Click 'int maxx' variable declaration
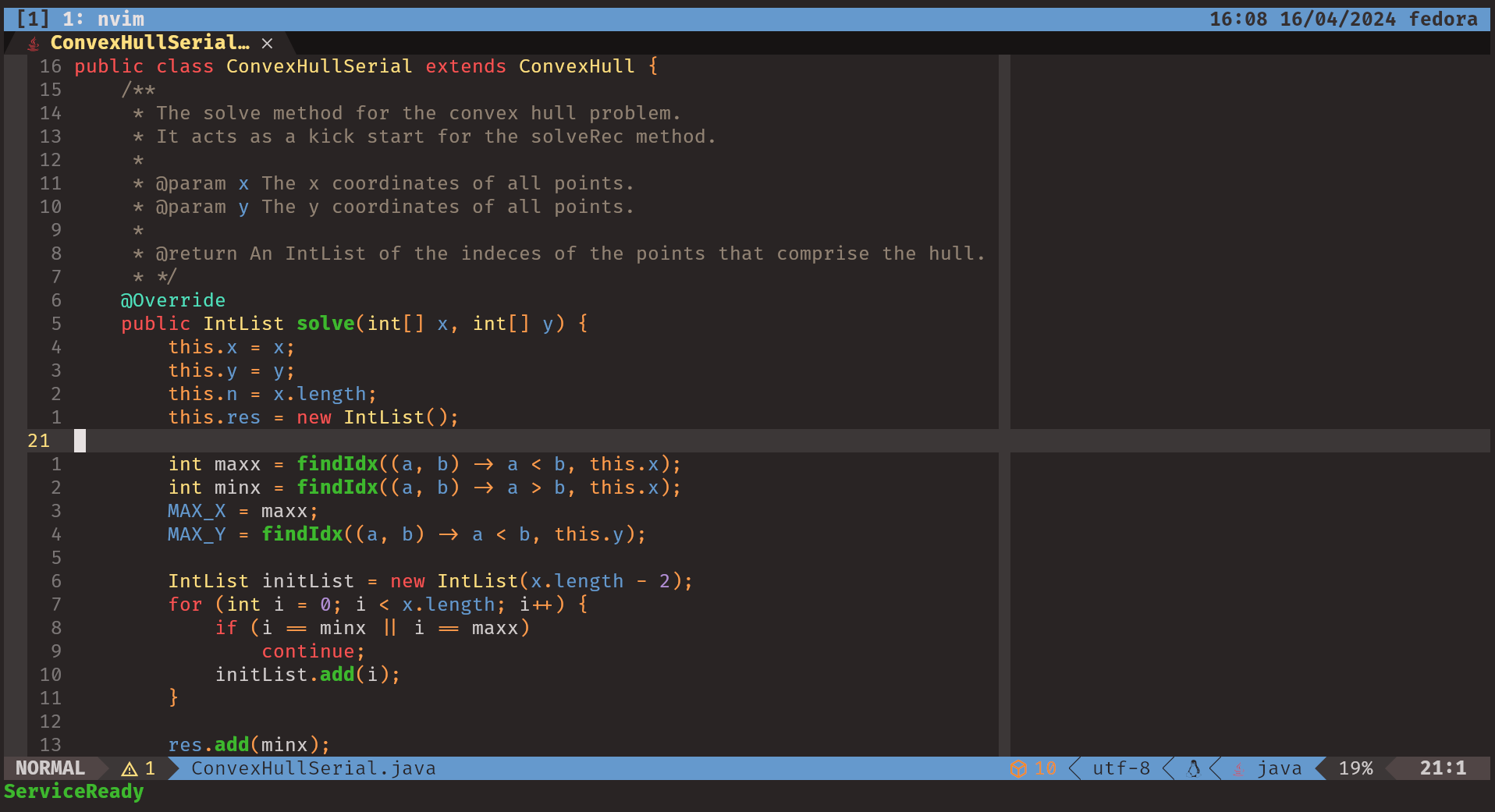 [x=215, y=464]
